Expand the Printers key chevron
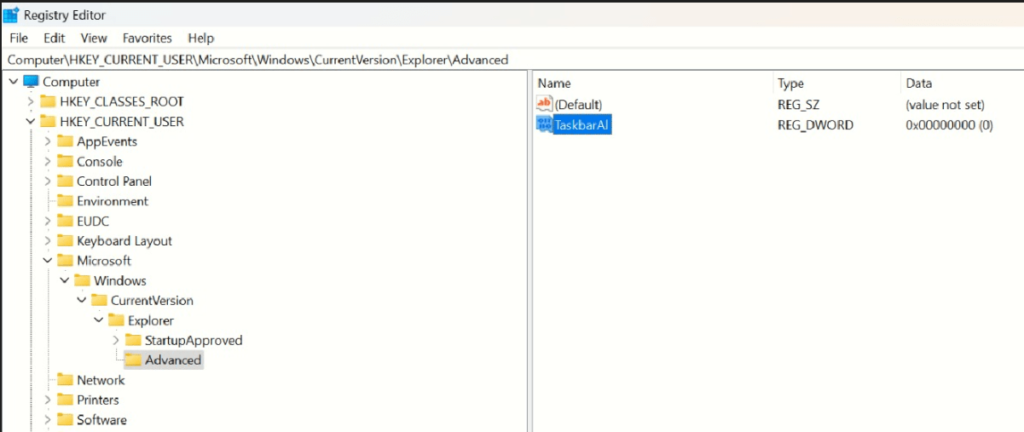Viewport: 1024px width, 432px height. tap(47, 399)
